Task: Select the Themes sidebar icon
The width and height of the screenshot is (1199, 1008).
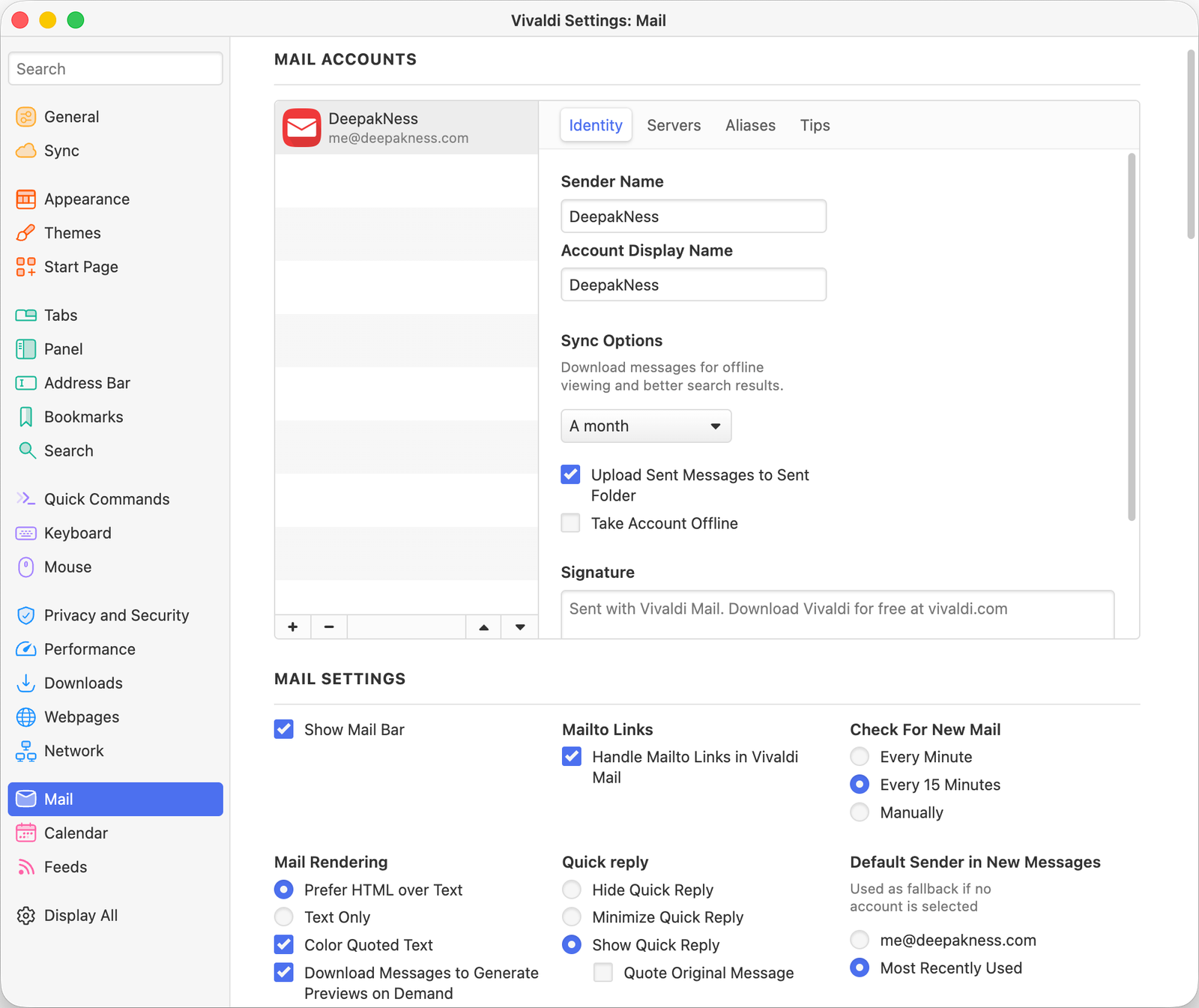Action: coord(26,232)
